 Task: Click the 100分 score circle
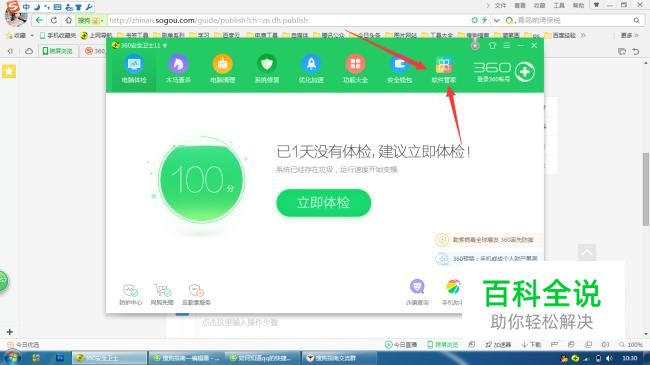(201, 180)
